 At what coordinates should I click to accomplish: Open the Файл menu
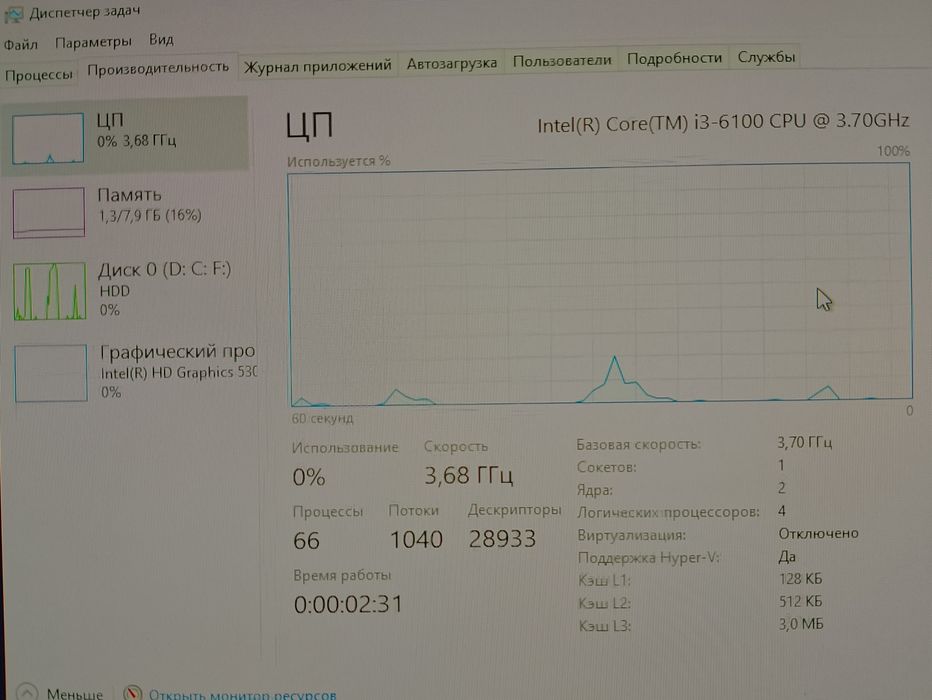21,45
